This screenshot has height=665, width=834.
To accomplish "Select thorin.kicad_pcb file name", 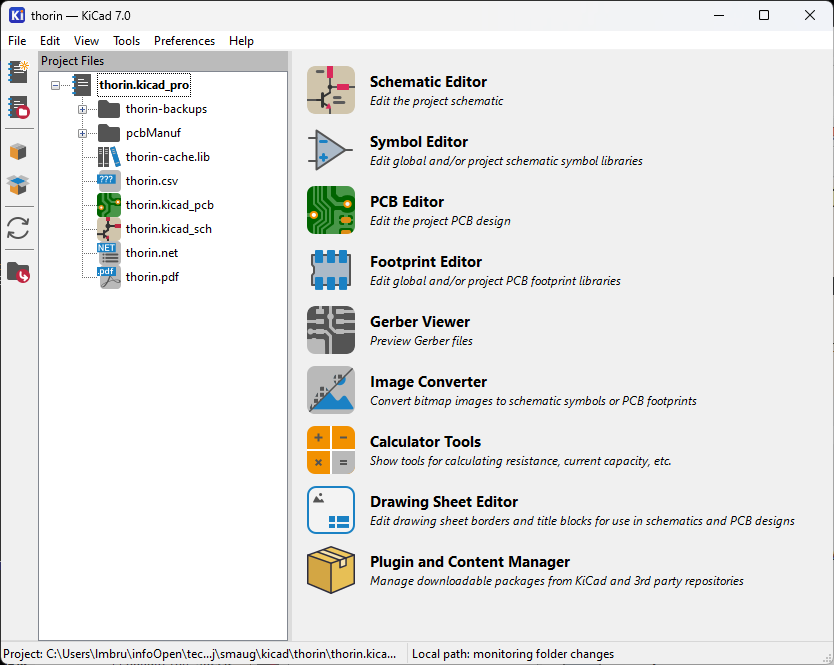I will click(170, 205).
